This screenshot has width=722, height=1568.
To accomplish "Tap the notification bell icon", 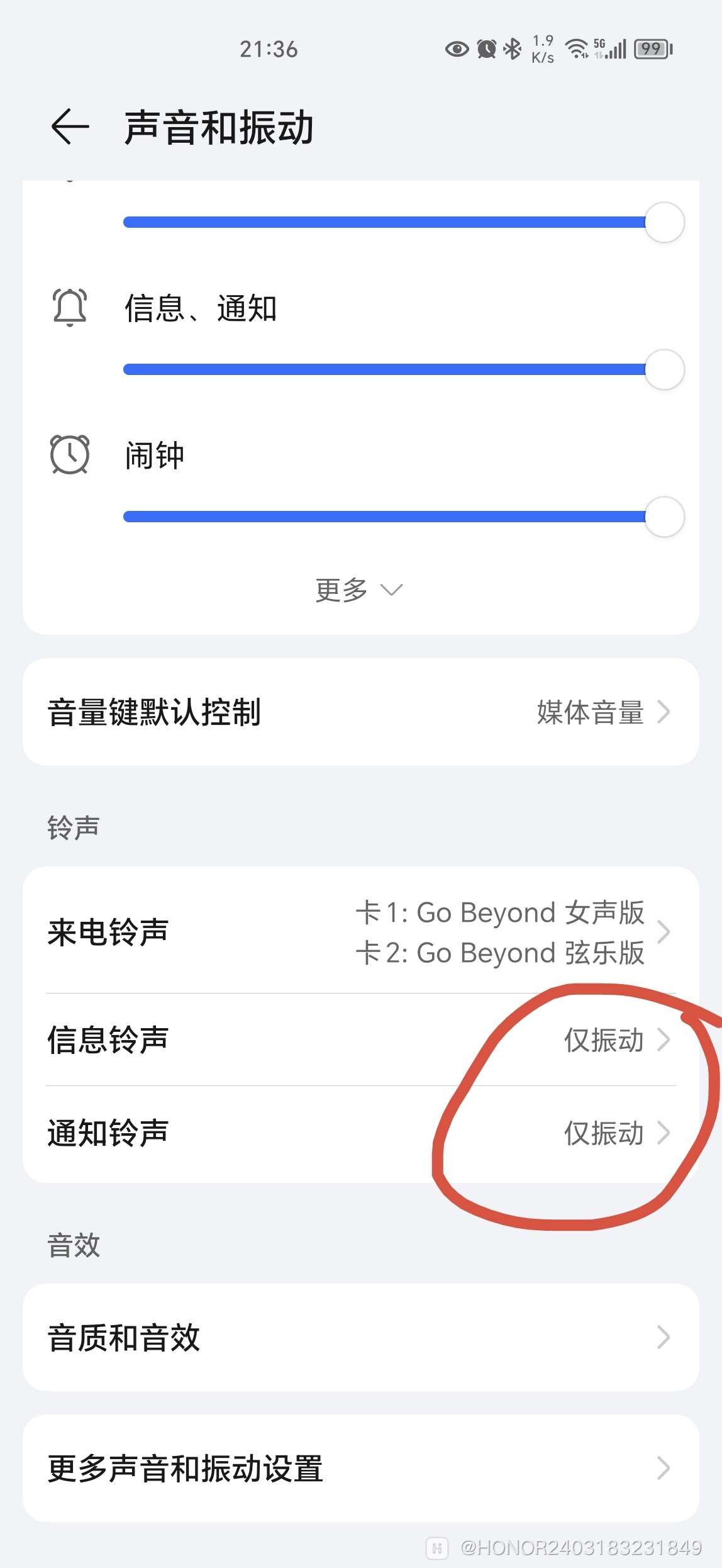I will [70, 308].
